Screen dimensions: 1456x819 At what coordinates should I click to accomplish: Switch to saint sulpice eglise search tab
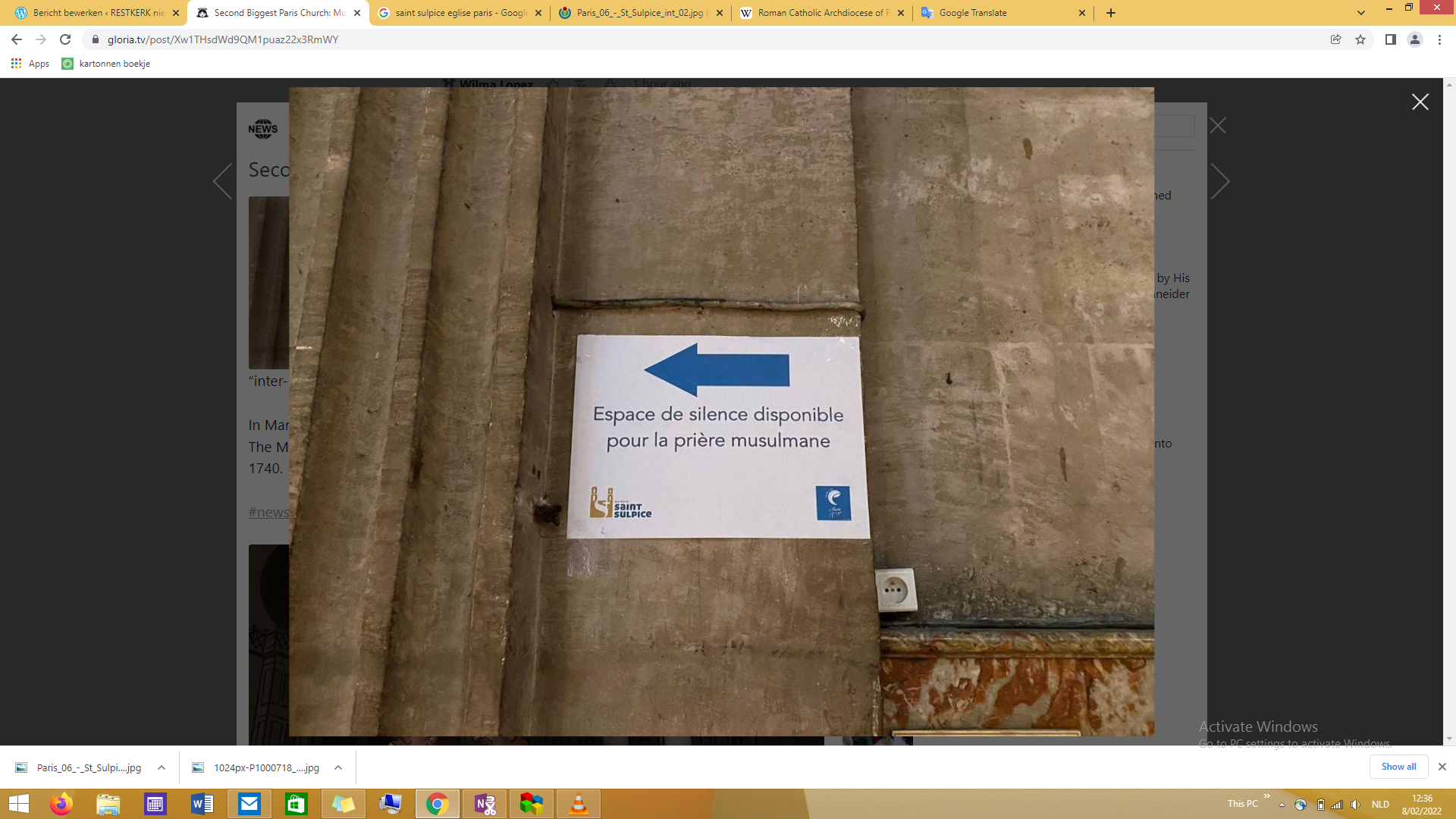tap(459, 13)
